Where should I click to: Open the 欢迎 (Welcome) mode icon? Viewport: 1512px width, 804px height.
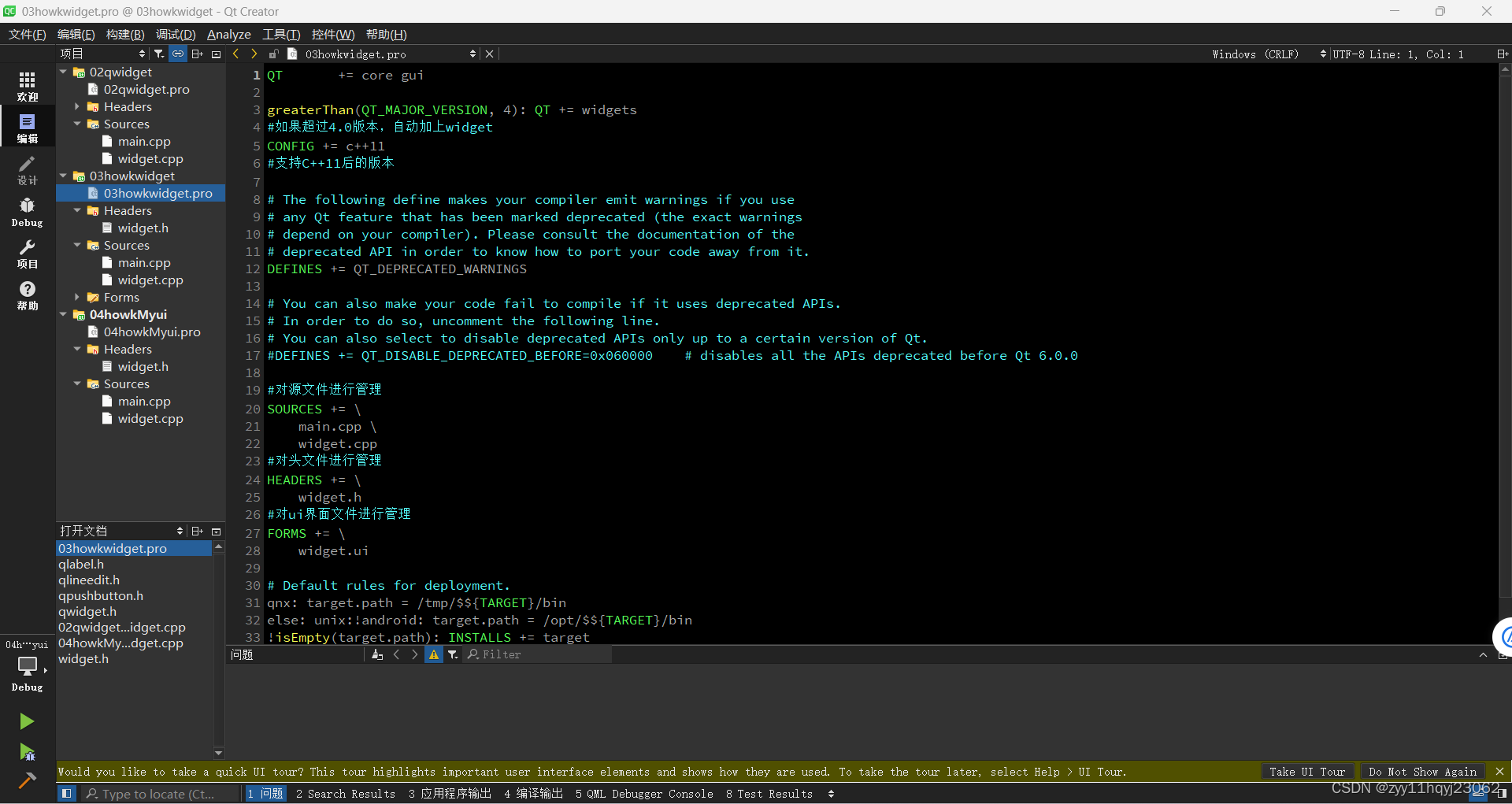[x=27, y=85]
